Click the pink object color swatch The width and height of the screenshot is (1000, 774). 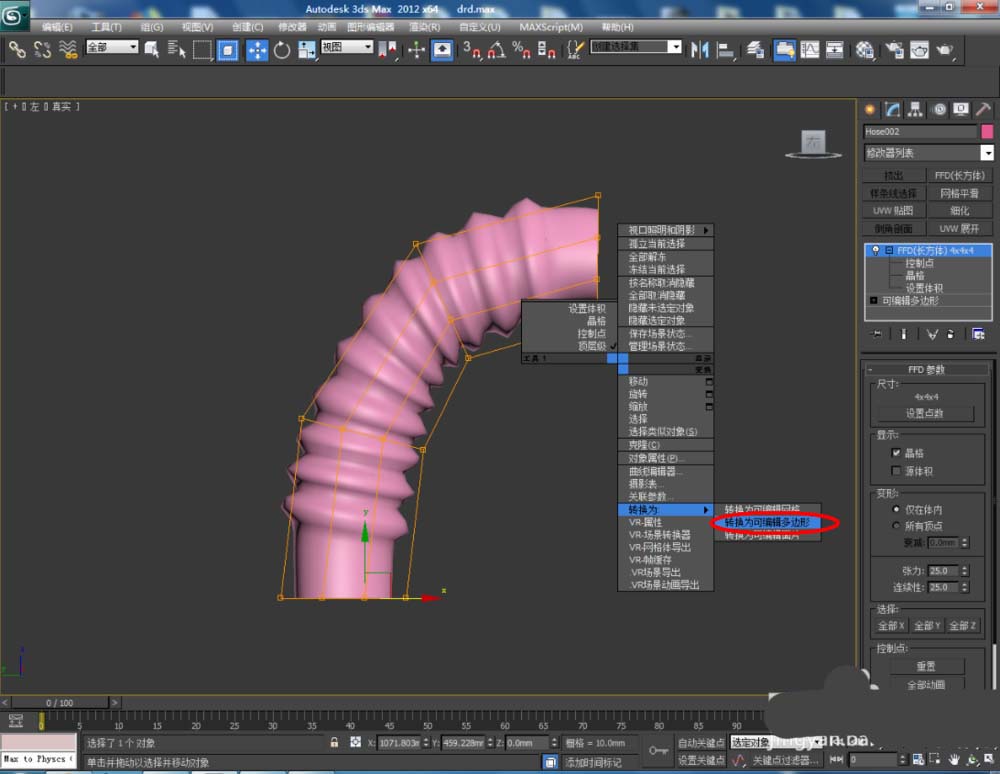[987, 132]
